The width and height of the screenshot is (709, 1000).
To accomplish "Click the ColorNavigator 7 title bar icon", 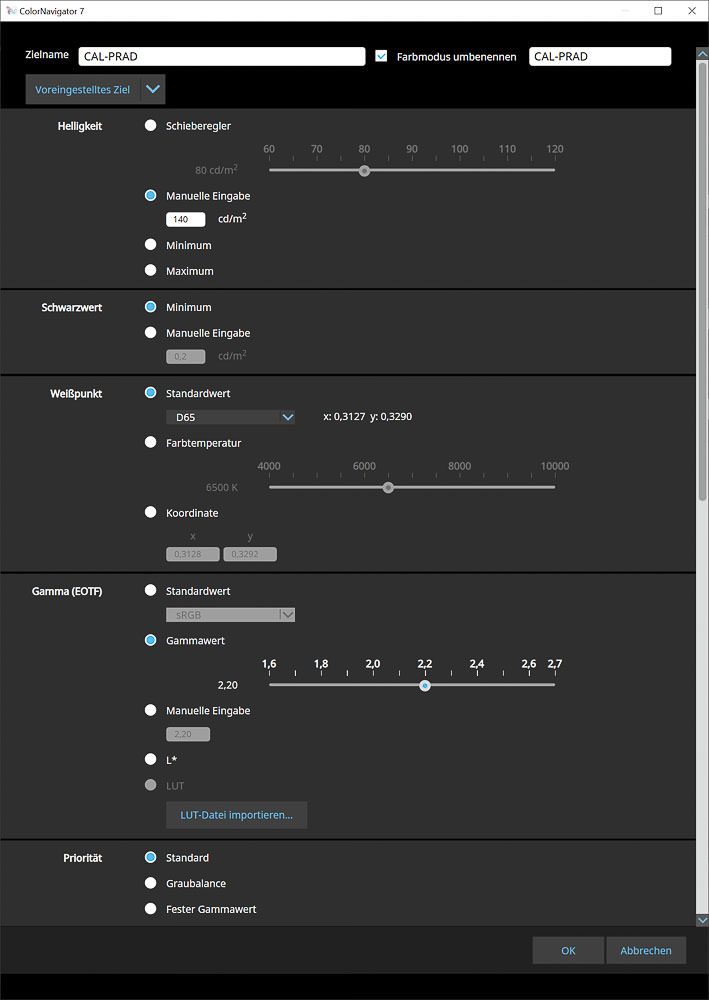I will (x=12, y=10).
